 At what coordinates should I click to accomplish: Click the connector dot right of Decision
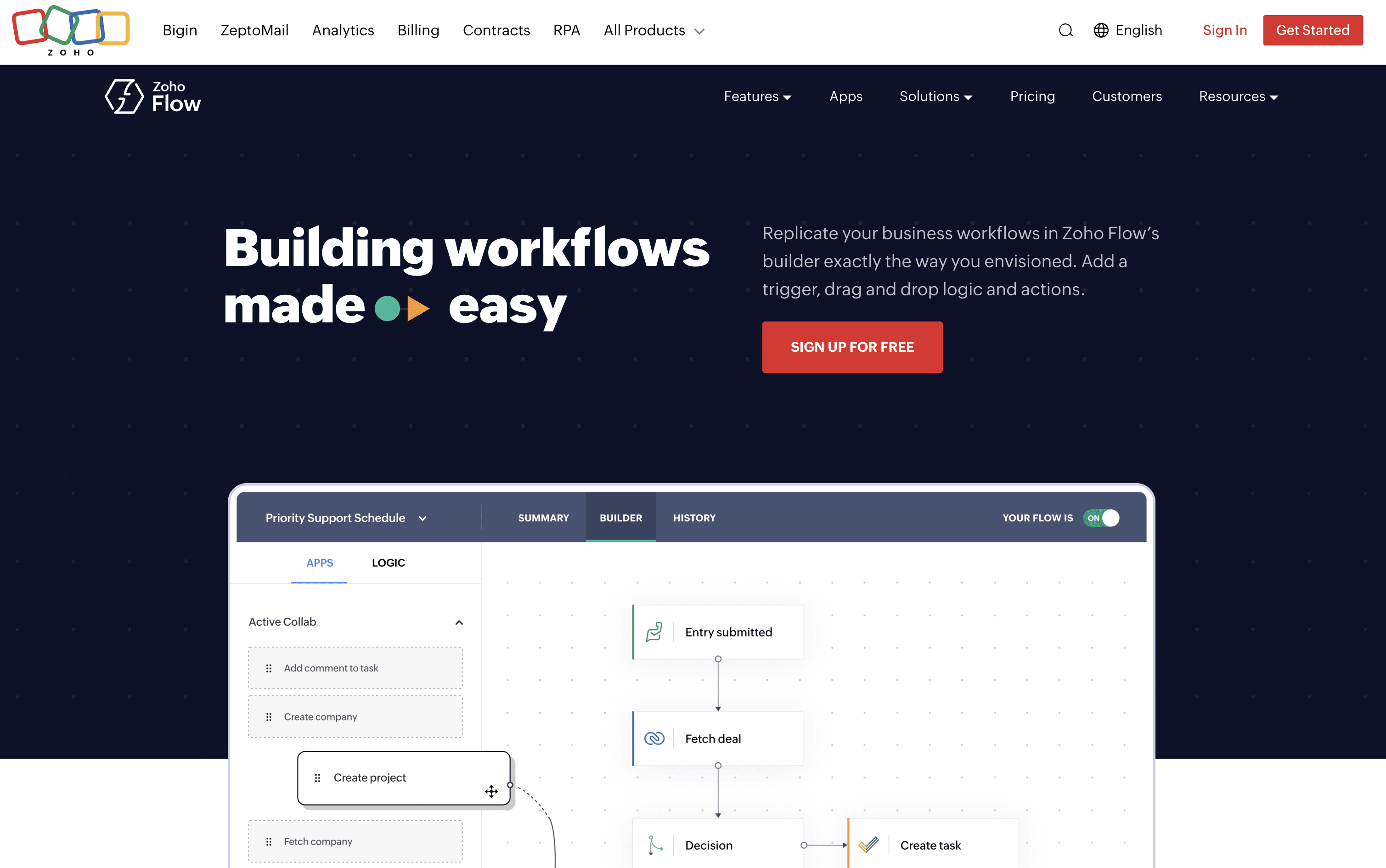point(804,845)
